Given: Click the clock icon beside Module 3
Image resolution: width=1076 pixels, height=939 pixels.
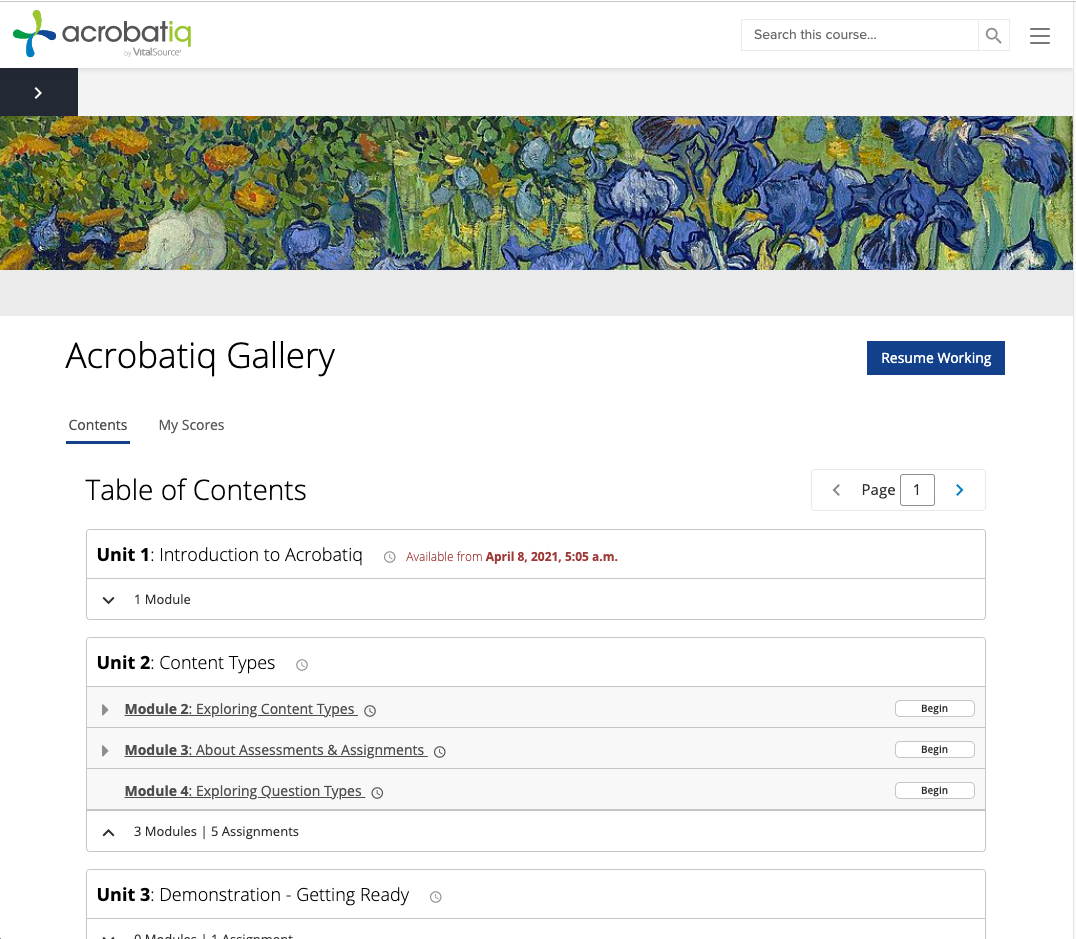Looking at the screenshot, I should pyautogui.click(x=439, y=750).
